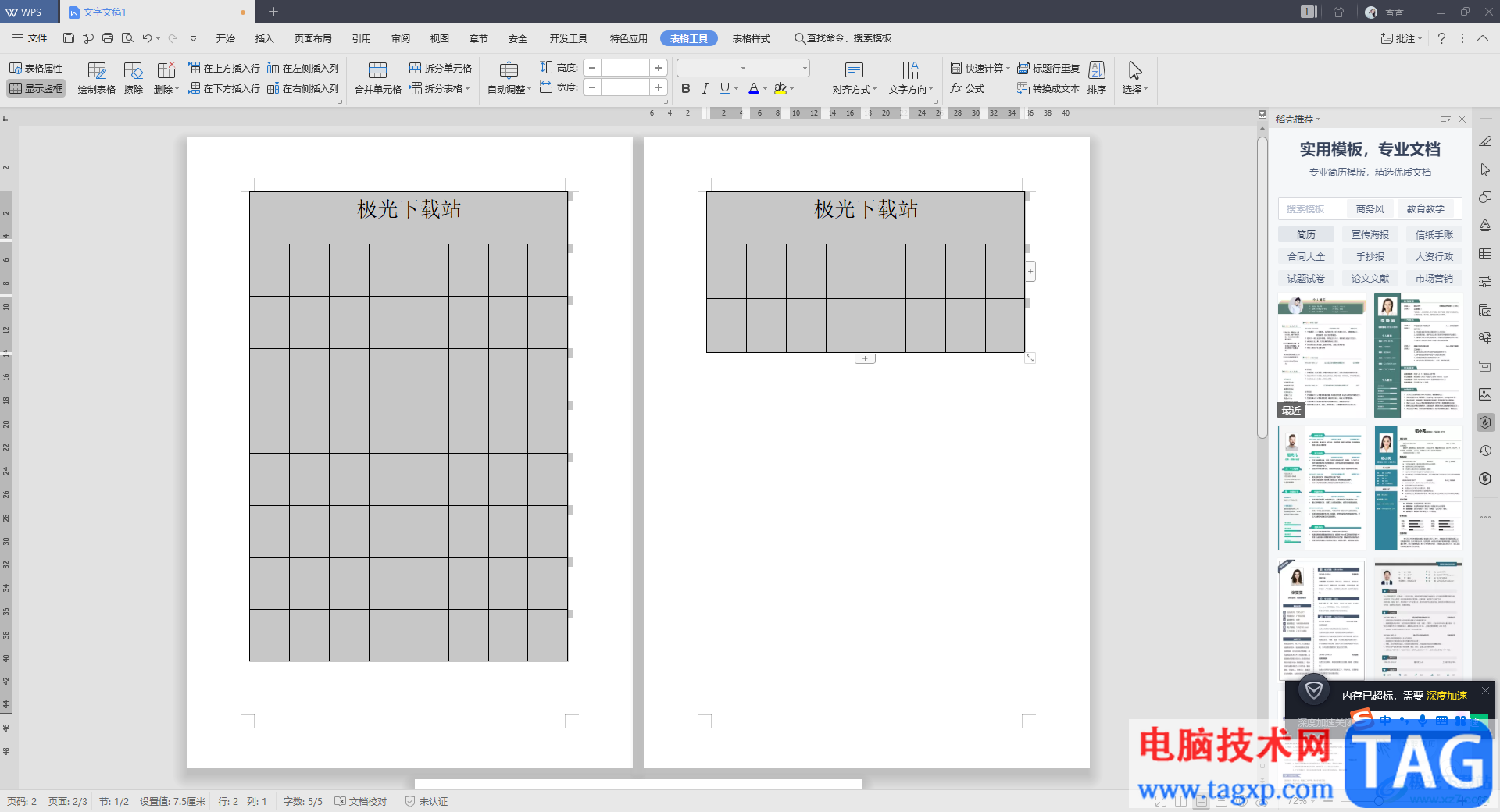The width and height of the screenshot is (1500, 812).
Task: Open the 文字方向 text direction dropdown
Action: pos(911,78)
